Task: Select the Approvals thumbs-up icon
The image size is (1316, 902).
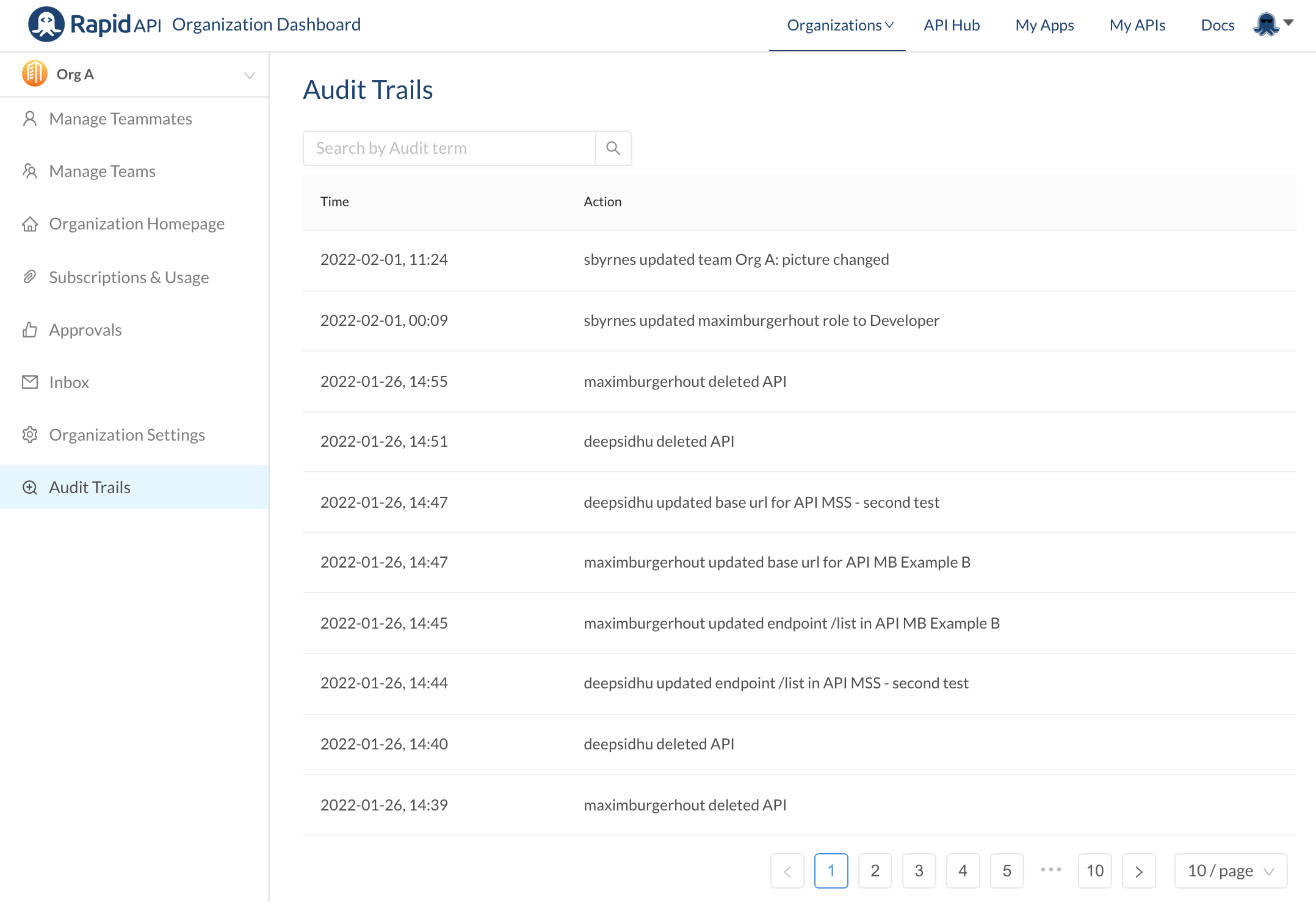Action: click(30, 330)
